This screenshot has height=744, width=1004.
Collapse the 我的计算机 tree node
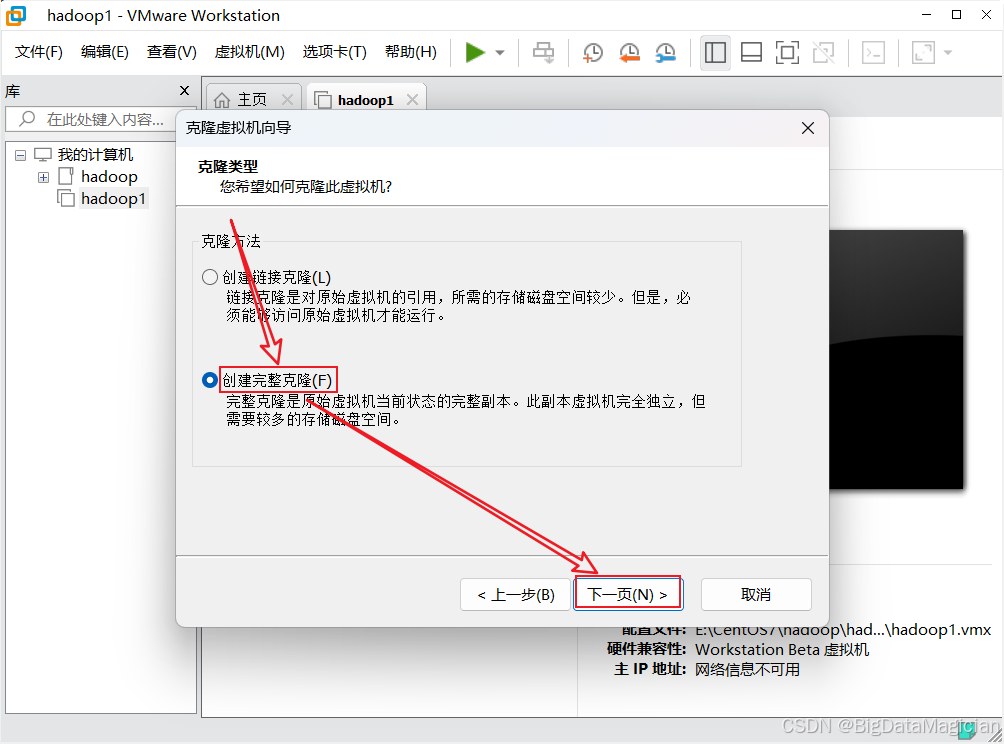[20, 155]
